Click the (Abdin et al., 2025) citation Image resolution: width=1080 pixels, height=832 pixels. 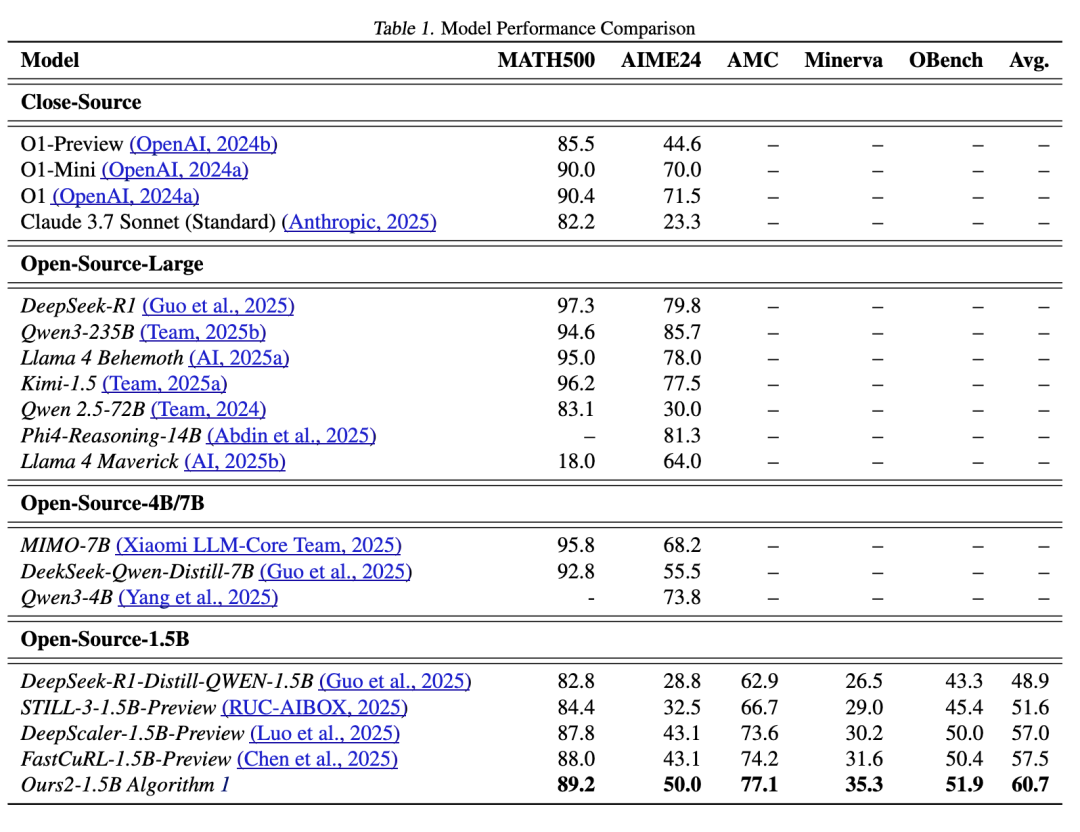(291, 436)
